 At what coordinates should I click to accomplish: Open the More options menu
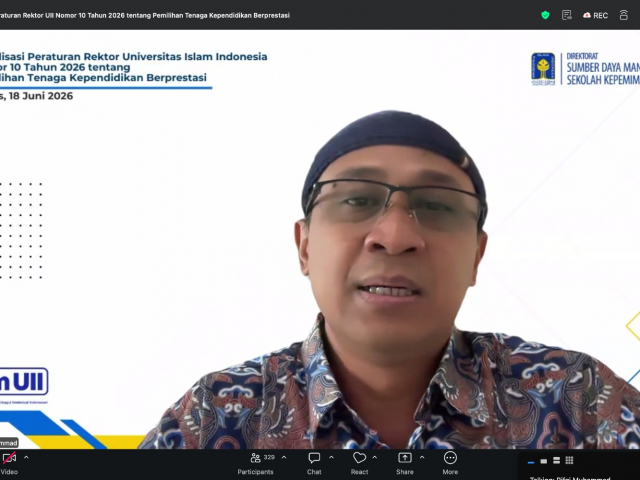(450, 464)
